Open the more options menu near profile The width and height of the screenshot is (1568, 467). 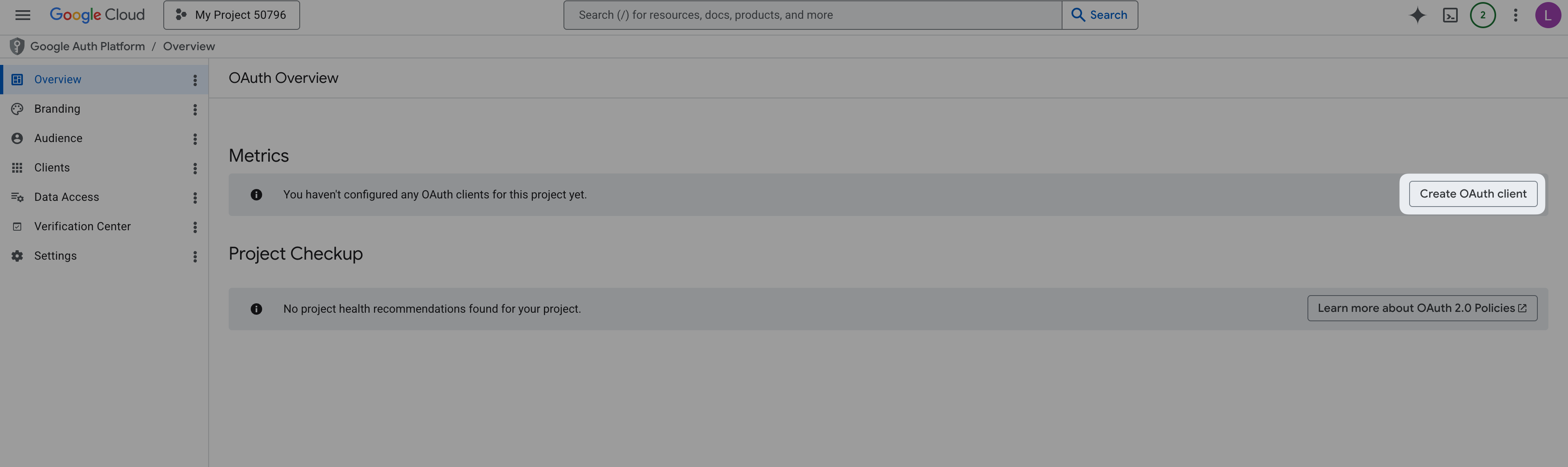(x=1516, y=15)
